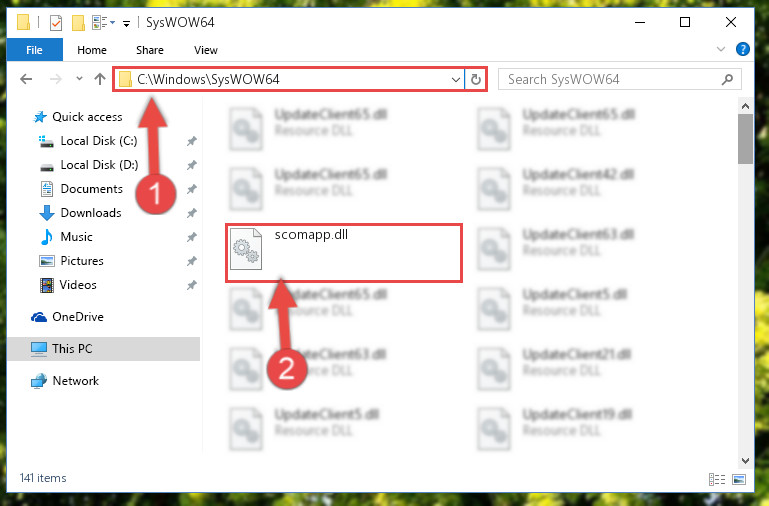Open the View ribbon tab
Viewport: 769px width, 506px height.
(205, 50)
